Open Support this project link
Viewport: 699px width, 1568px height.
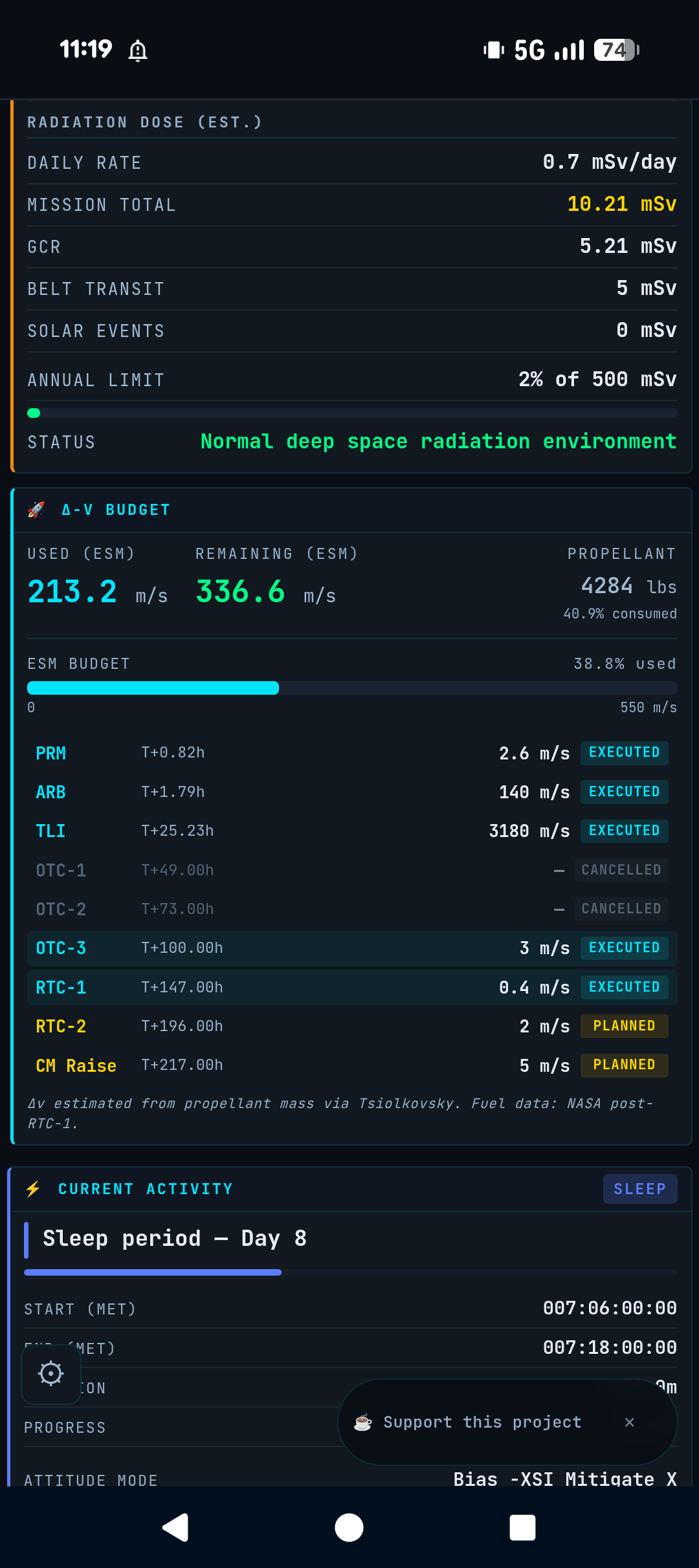[482, 1422]
